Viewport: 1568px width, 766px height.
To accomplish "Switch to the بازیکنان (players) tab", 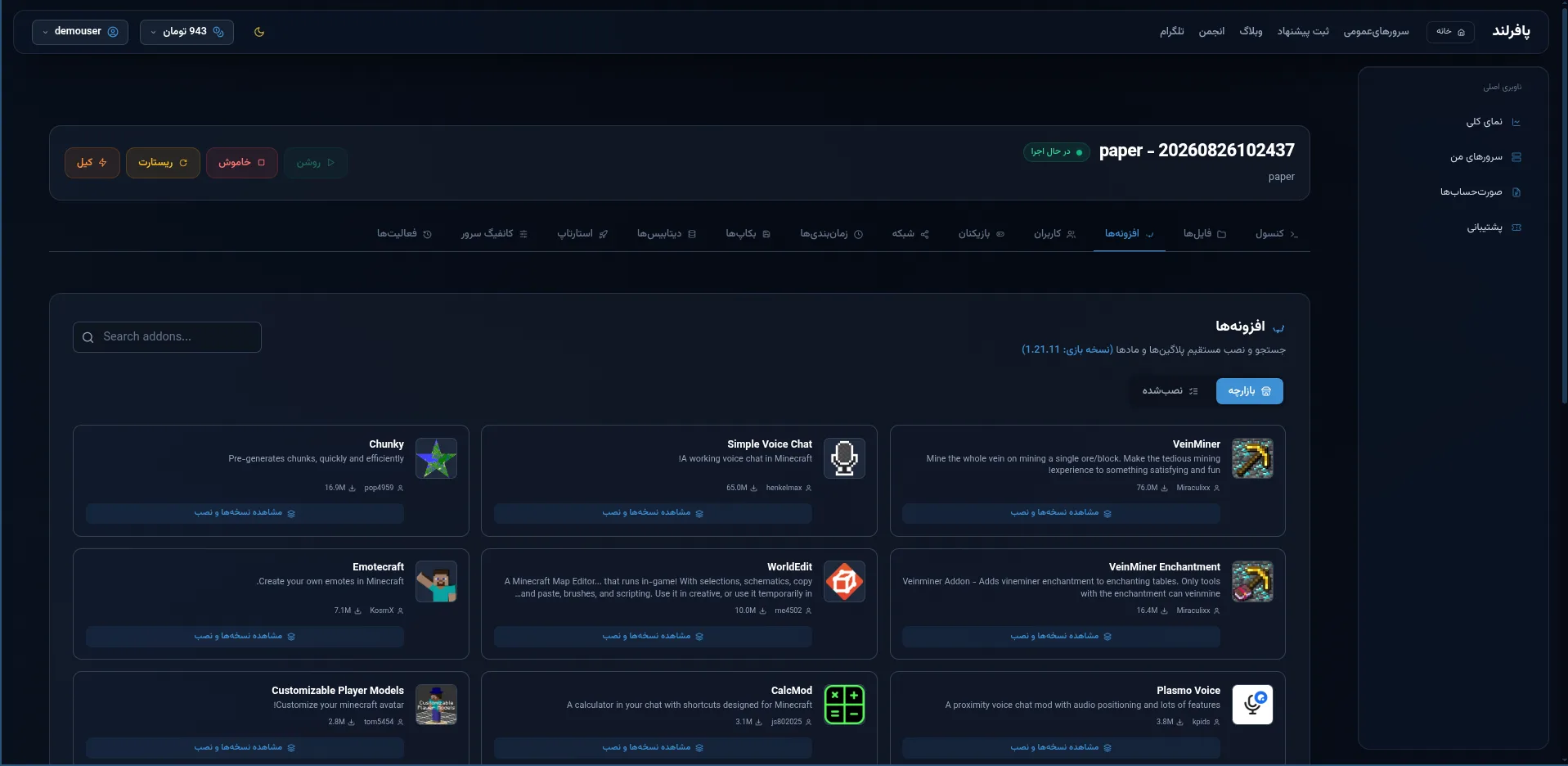I will point(982,234).
